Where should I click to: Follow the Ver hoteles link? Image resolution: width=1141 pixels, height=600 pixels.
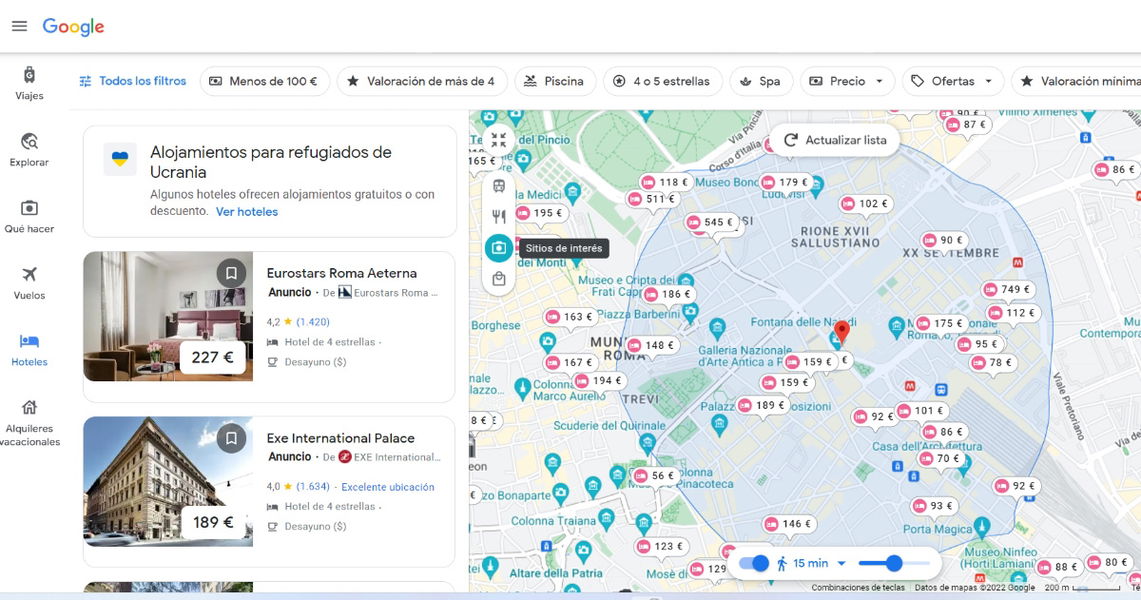pos(247,212)
